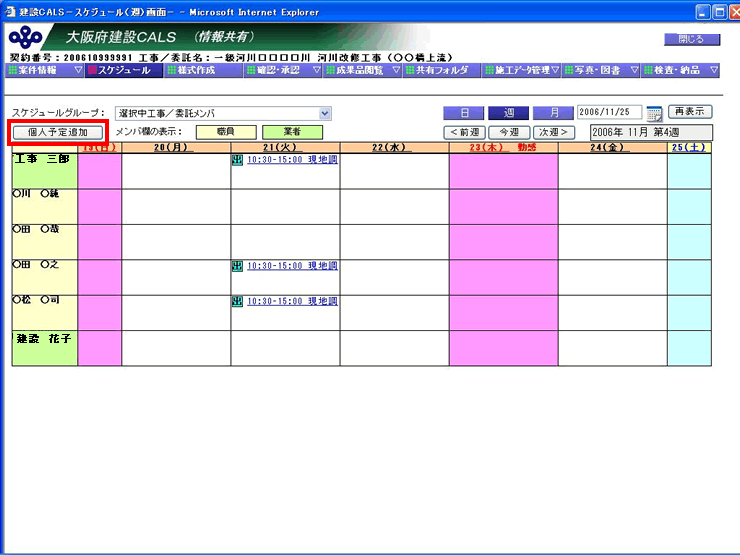Click the 個人予定追加 button

pos(57,132)
